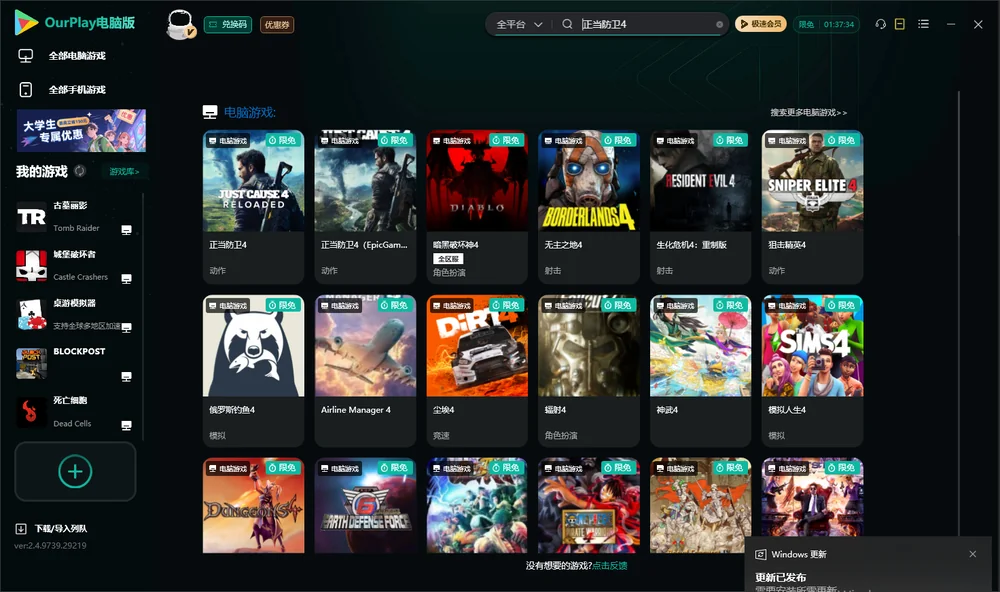Clear the search box text
Screen dimensions: 1000x592
(x=719, y=24)
